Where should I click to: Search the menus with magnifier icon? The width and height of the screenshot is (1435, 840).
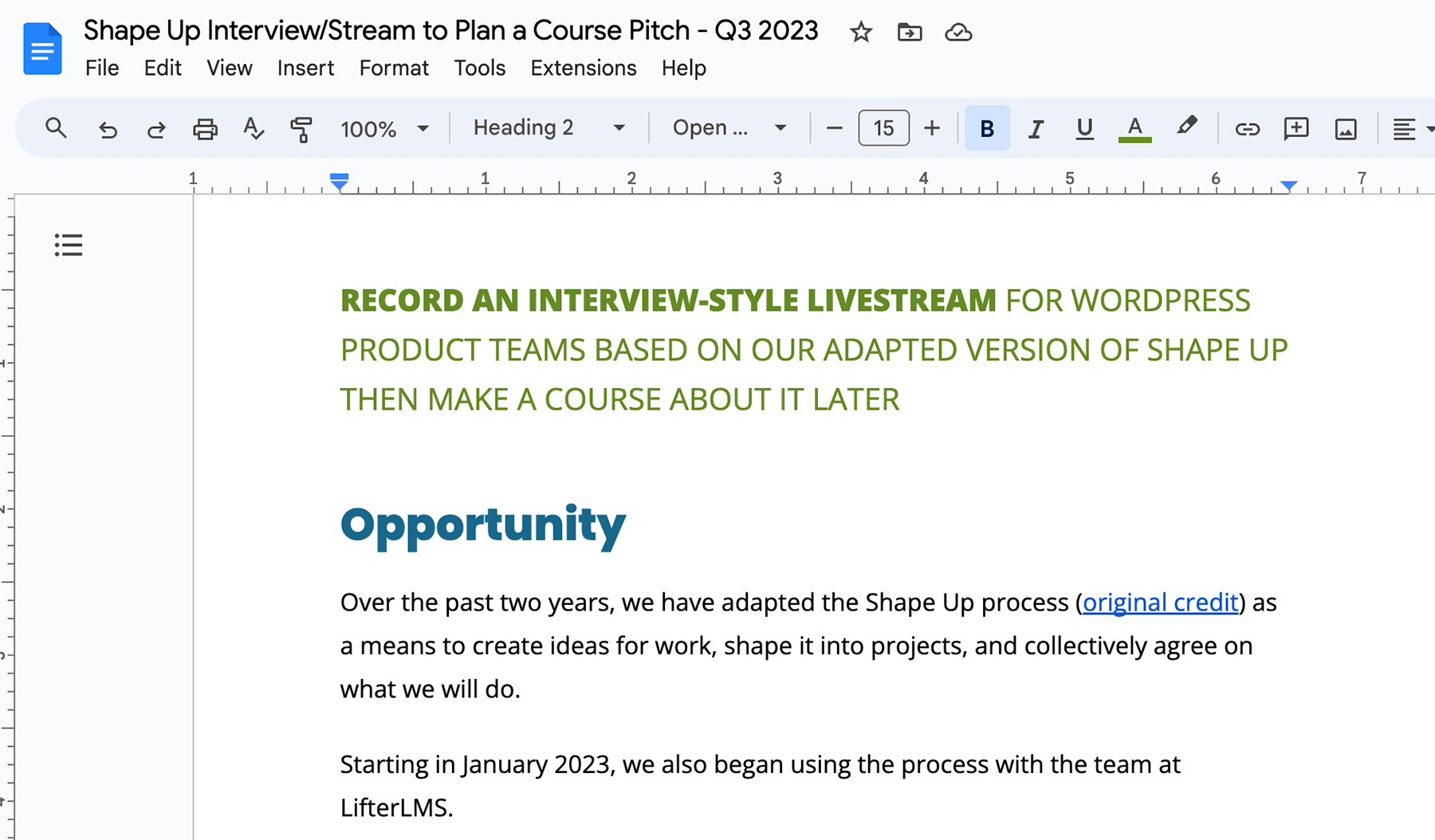56,128
